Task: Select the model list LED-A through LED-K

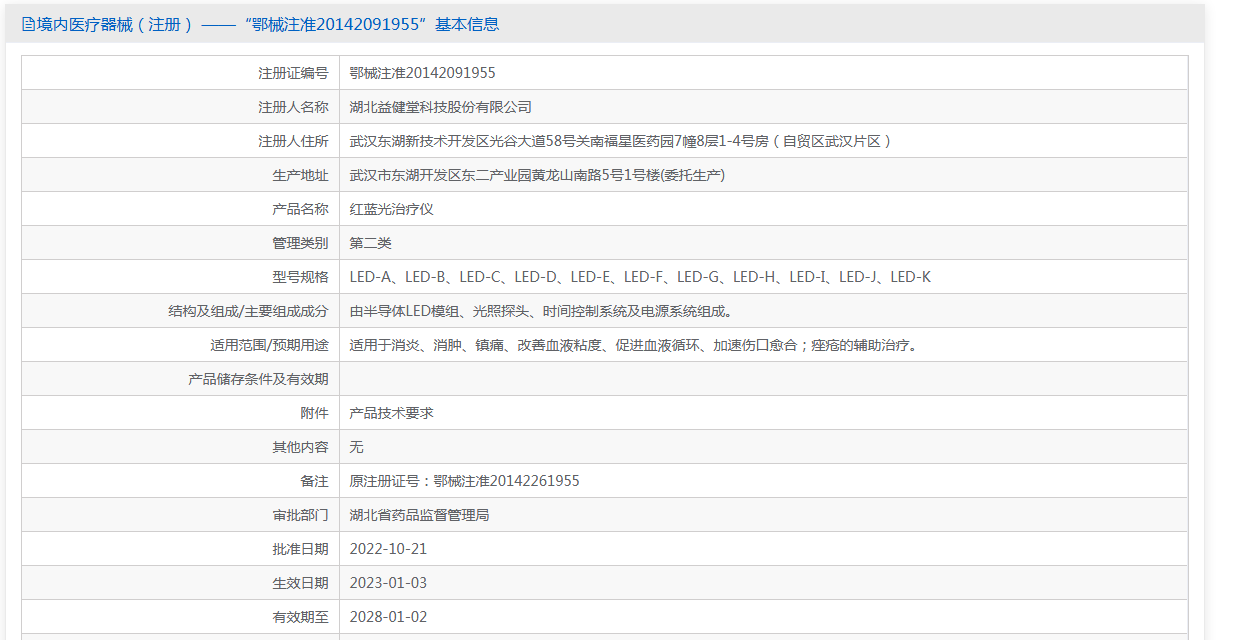Action: [x=640, y=277]
